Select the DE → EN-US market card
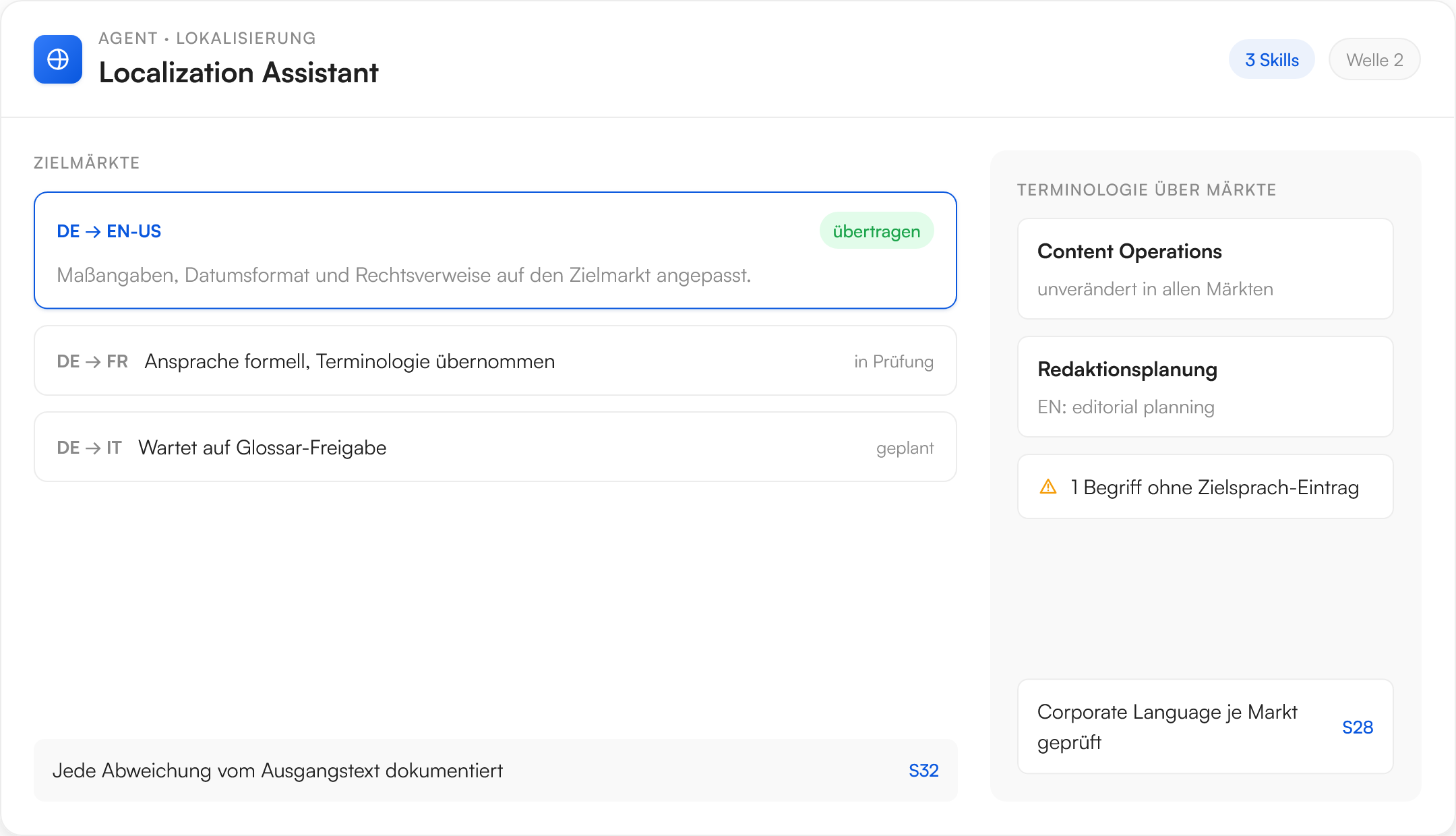Image resolution: width=1456 pixels, height=836 pixels. coord(495,250)
